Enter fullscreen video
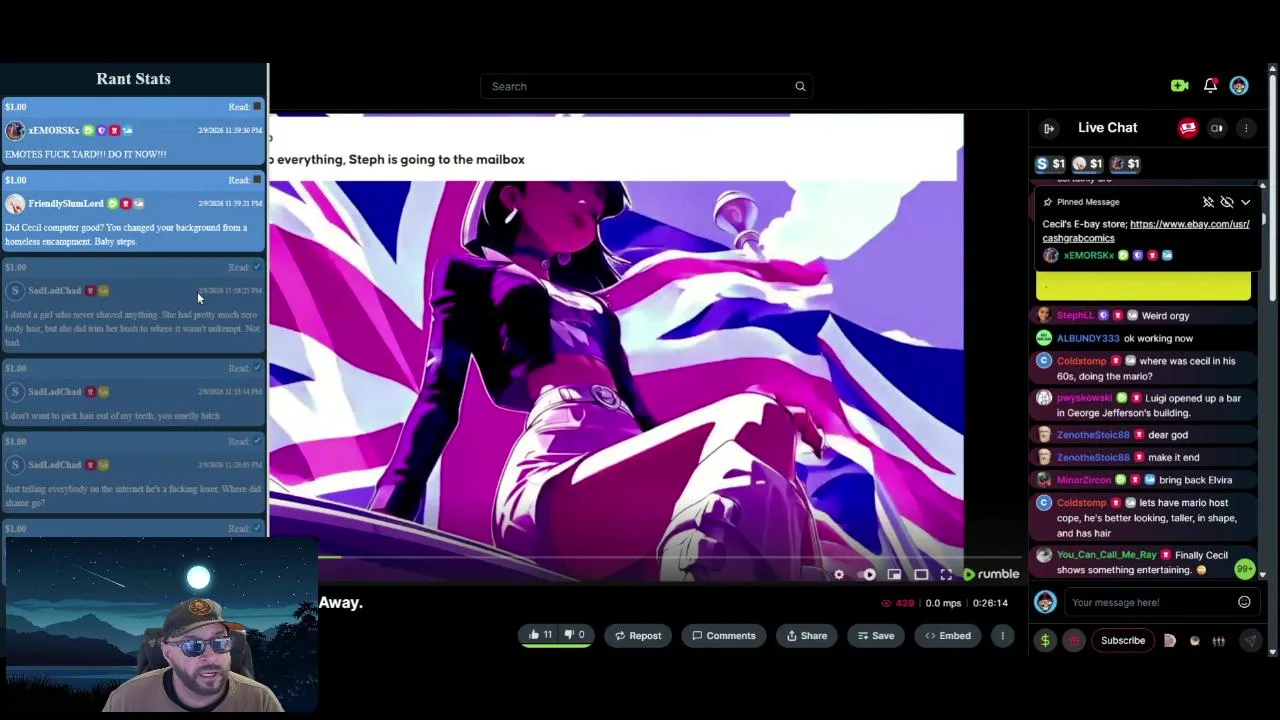The height and width of the screenshot is (720, 1280). pos(946,575)
